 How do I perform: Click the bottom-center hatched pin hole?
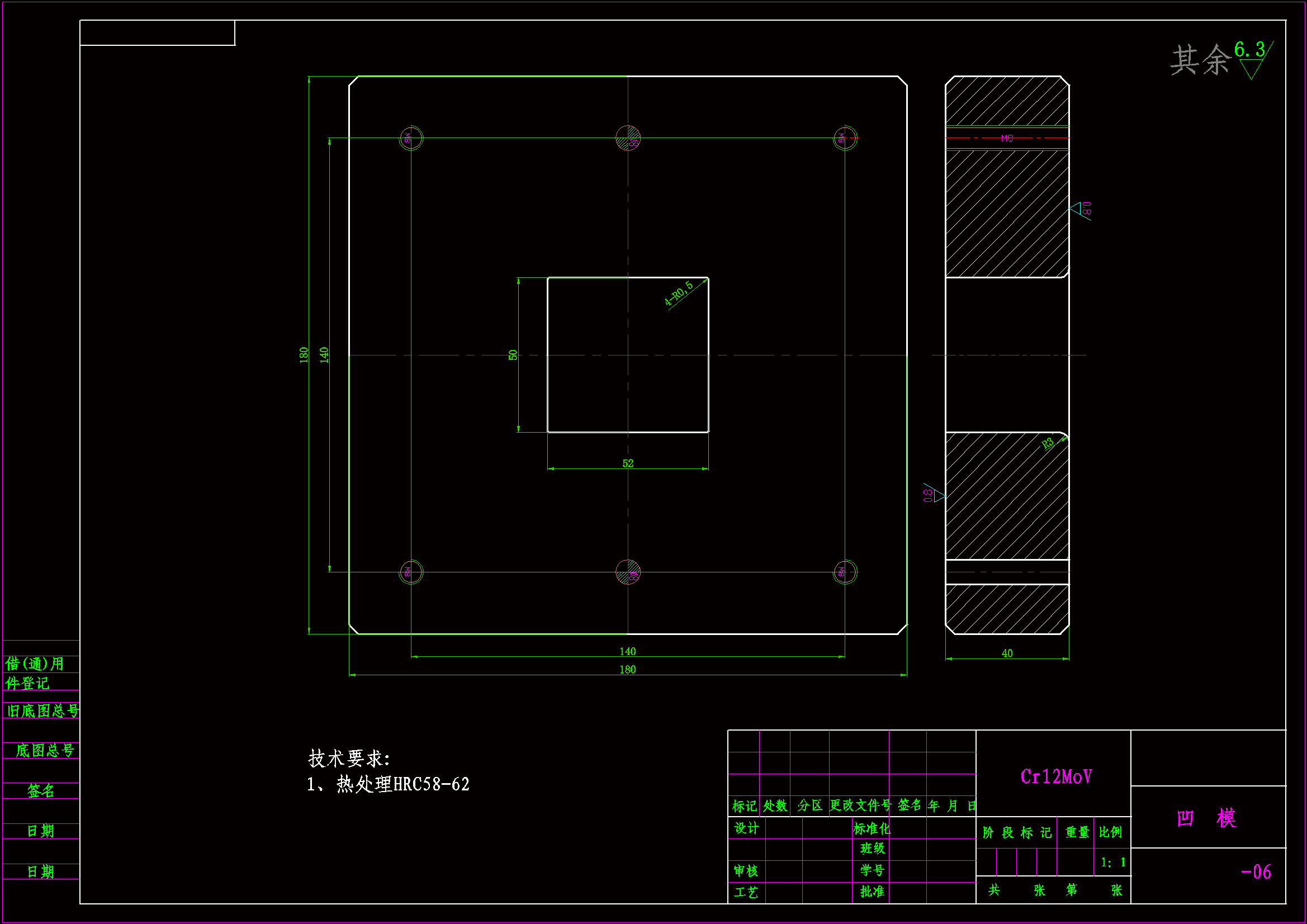628,572
